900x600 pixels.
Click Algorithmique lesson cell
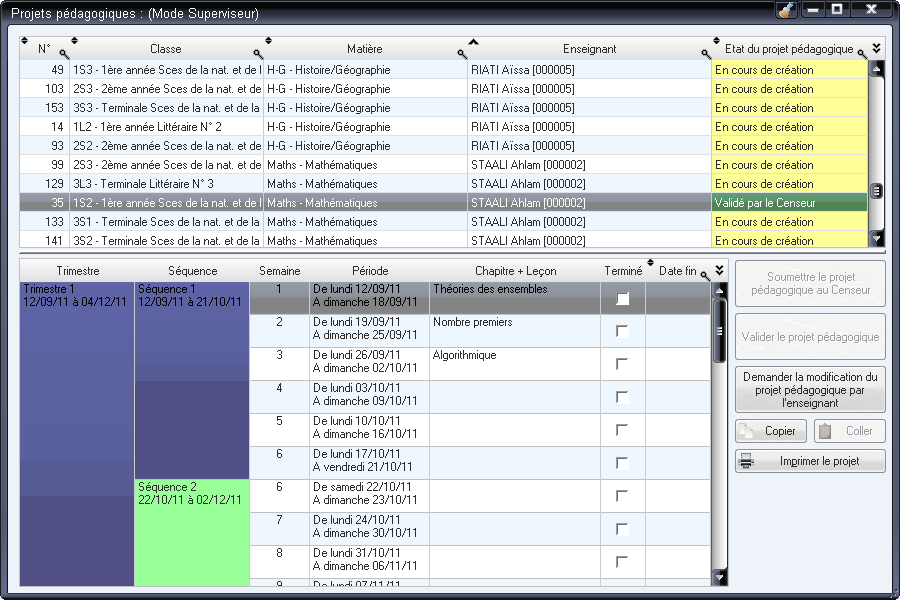(x=515, y=364)
